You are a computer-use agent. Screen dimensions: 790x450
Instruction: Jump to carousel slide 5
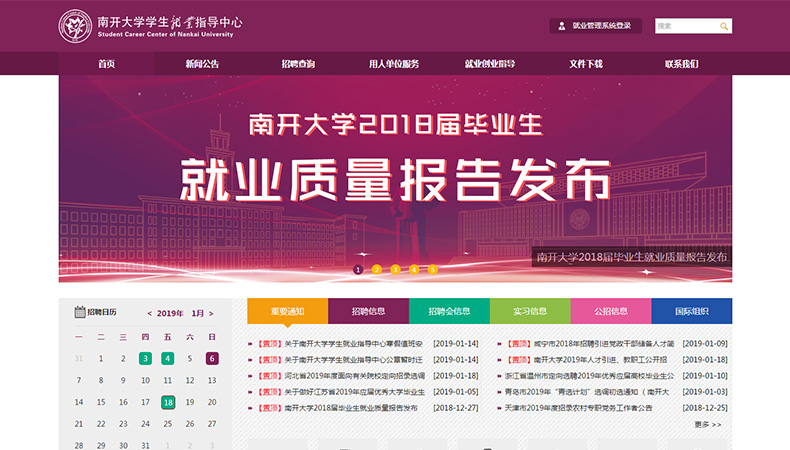tap(432, 269)
